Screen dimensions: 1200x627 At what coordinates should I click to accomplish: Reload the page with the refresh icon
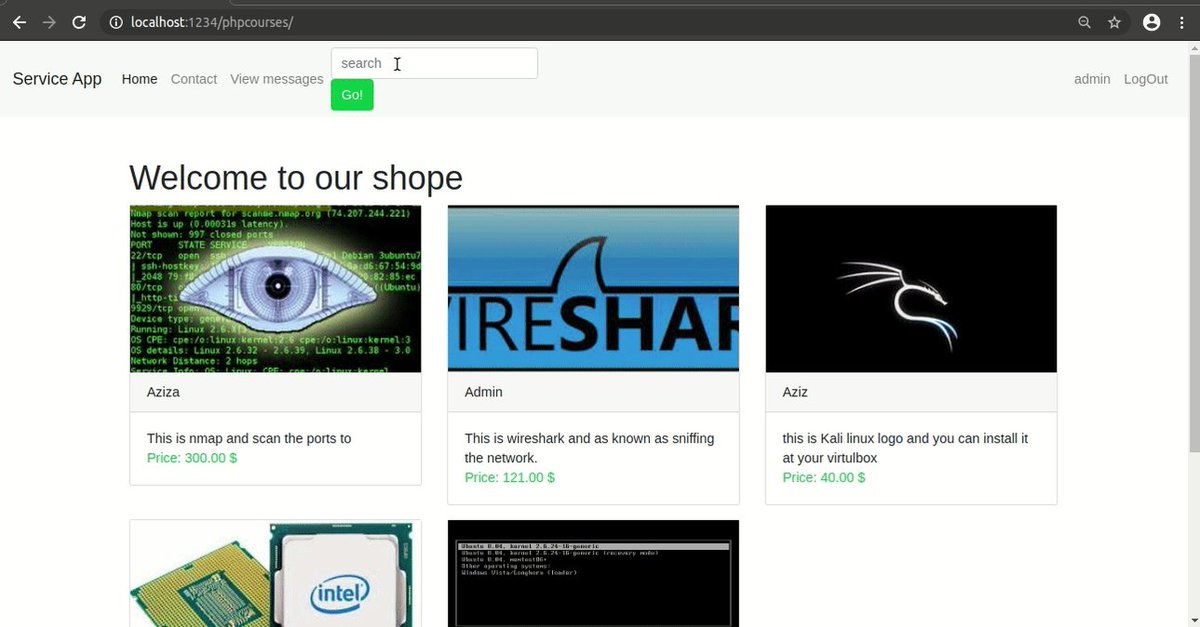tap(79, 21)
